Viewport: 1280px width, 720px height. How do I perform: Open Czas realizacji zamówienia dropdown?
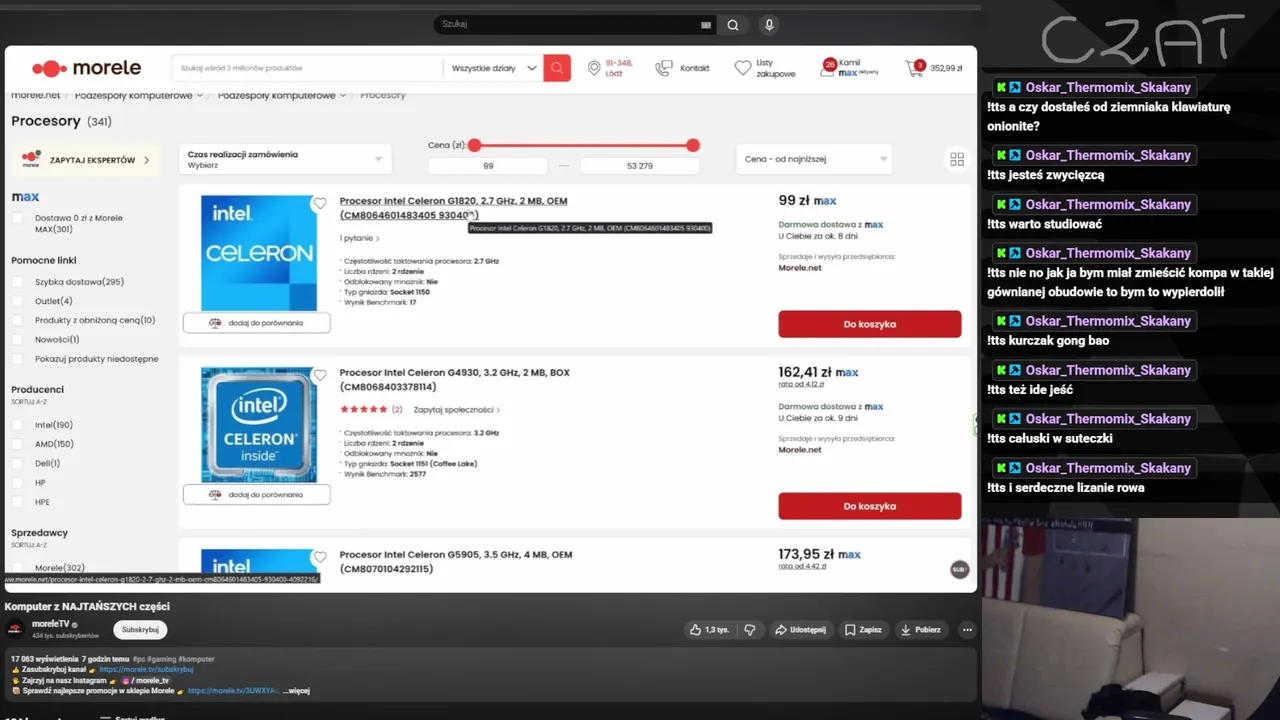pos(286,159)
